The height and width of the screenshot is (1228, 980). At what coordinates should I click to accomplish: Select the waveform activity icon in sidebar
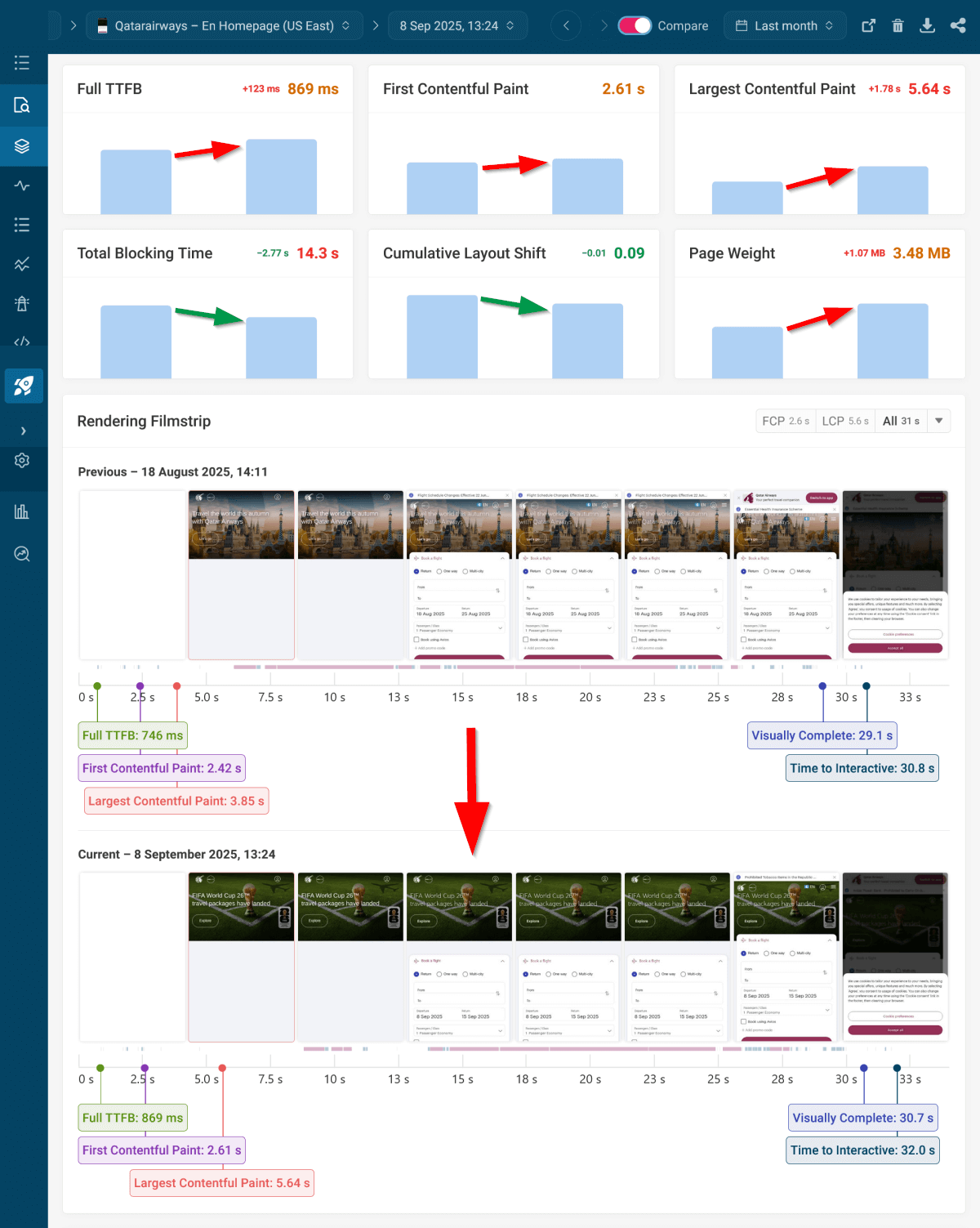(23, 185)
